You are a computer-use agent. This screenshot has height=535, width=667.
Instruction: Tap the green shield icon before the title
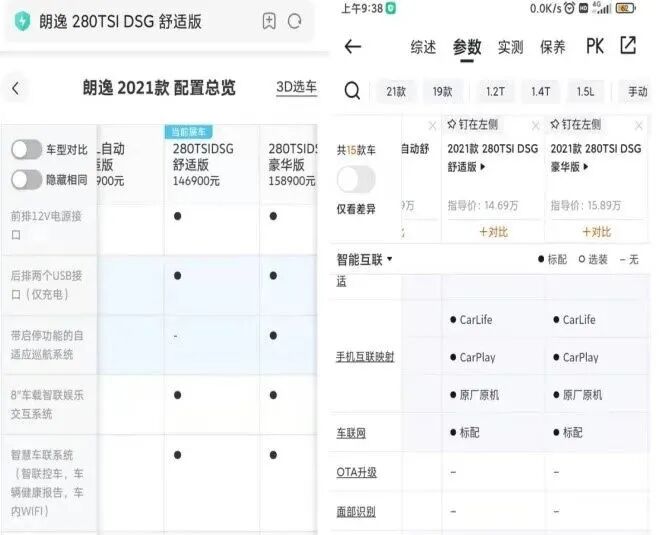tap(22, 21)
